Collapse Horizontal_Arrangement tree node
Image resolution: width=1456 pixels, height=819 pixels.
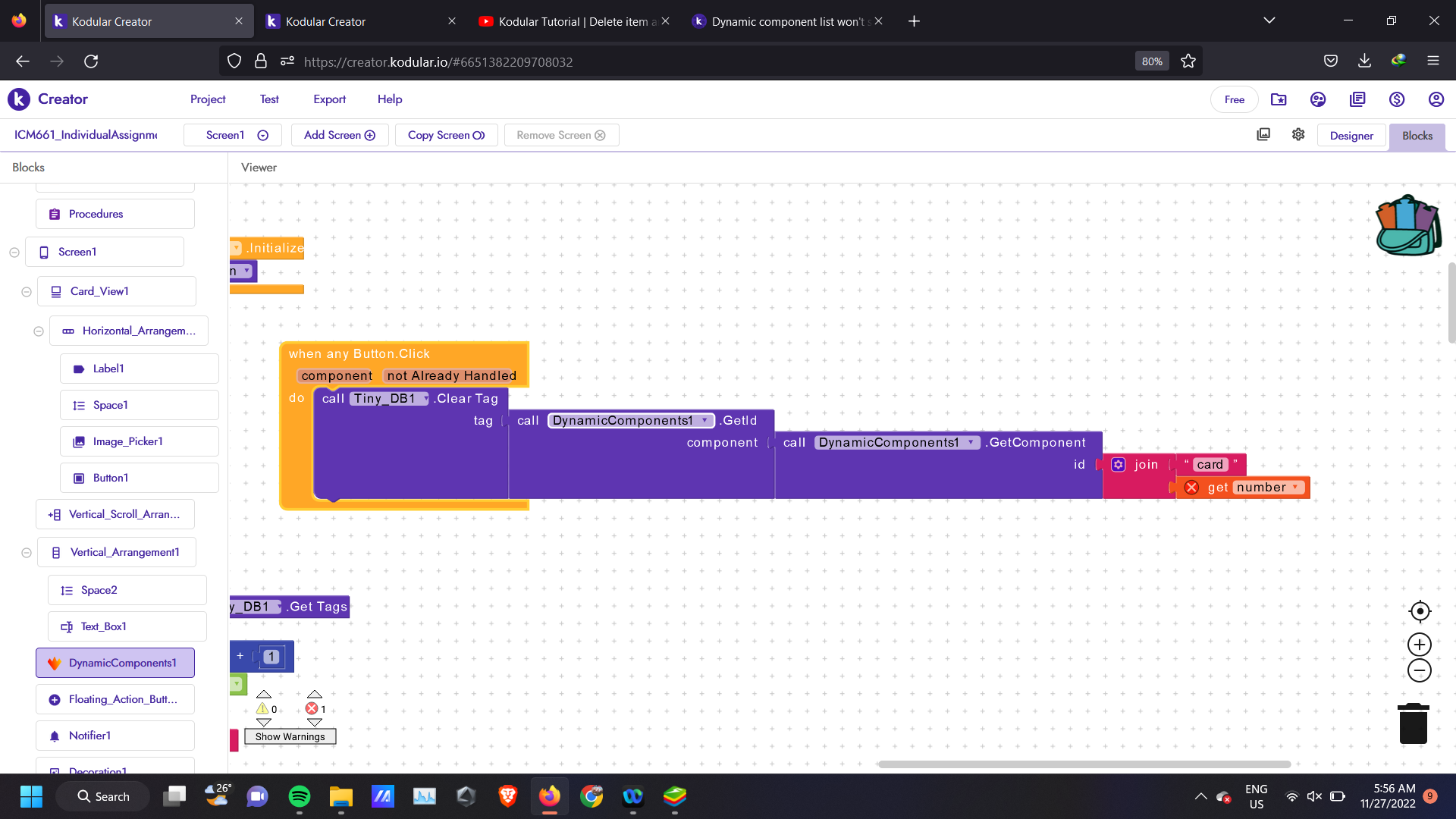(x=39, y=331)
